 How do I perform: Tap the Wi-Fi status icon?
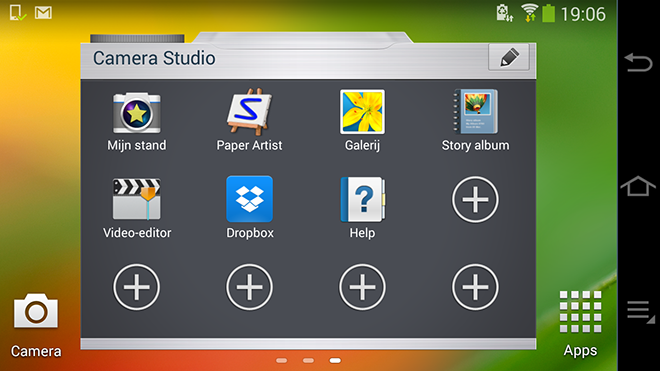pos(530,13)
